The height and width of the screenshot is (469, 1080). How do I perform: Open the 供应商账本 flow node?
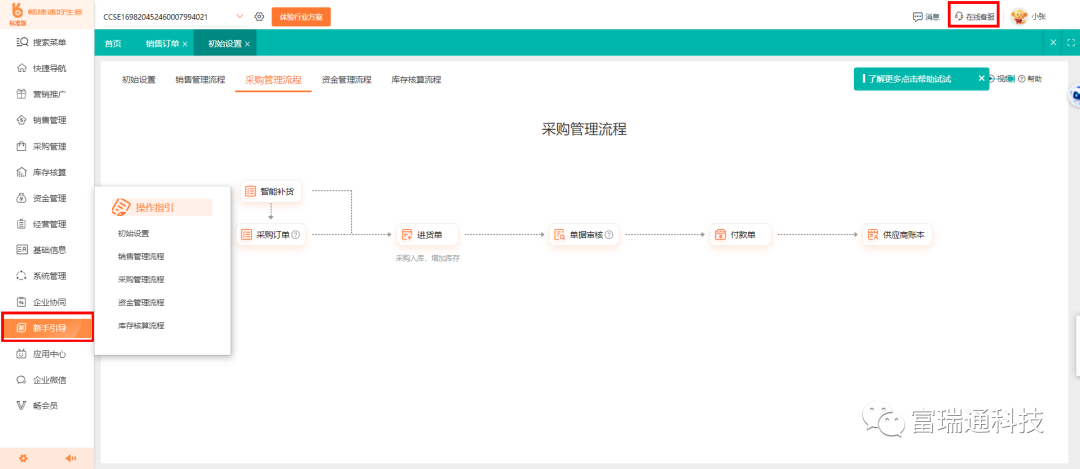click(x=897, y=234)
